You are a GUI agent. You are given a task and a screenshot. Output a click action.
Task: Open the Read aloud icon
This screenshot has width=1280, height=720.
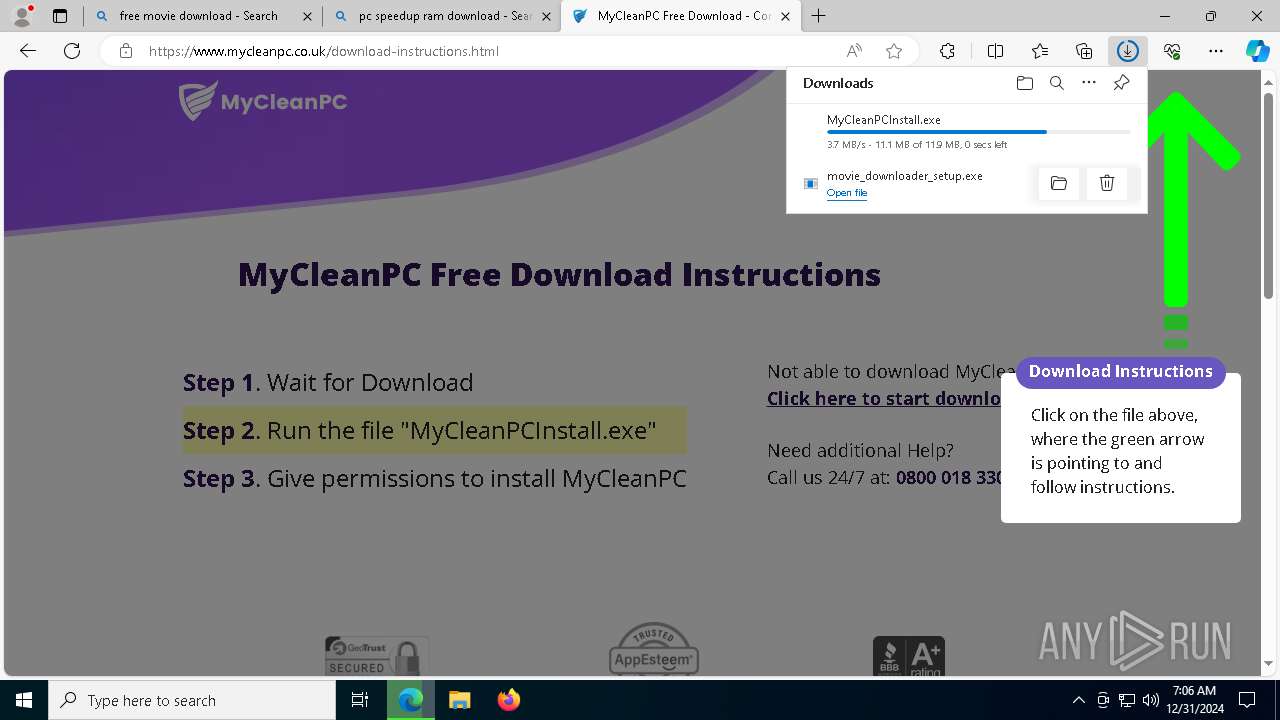(854, 51)
